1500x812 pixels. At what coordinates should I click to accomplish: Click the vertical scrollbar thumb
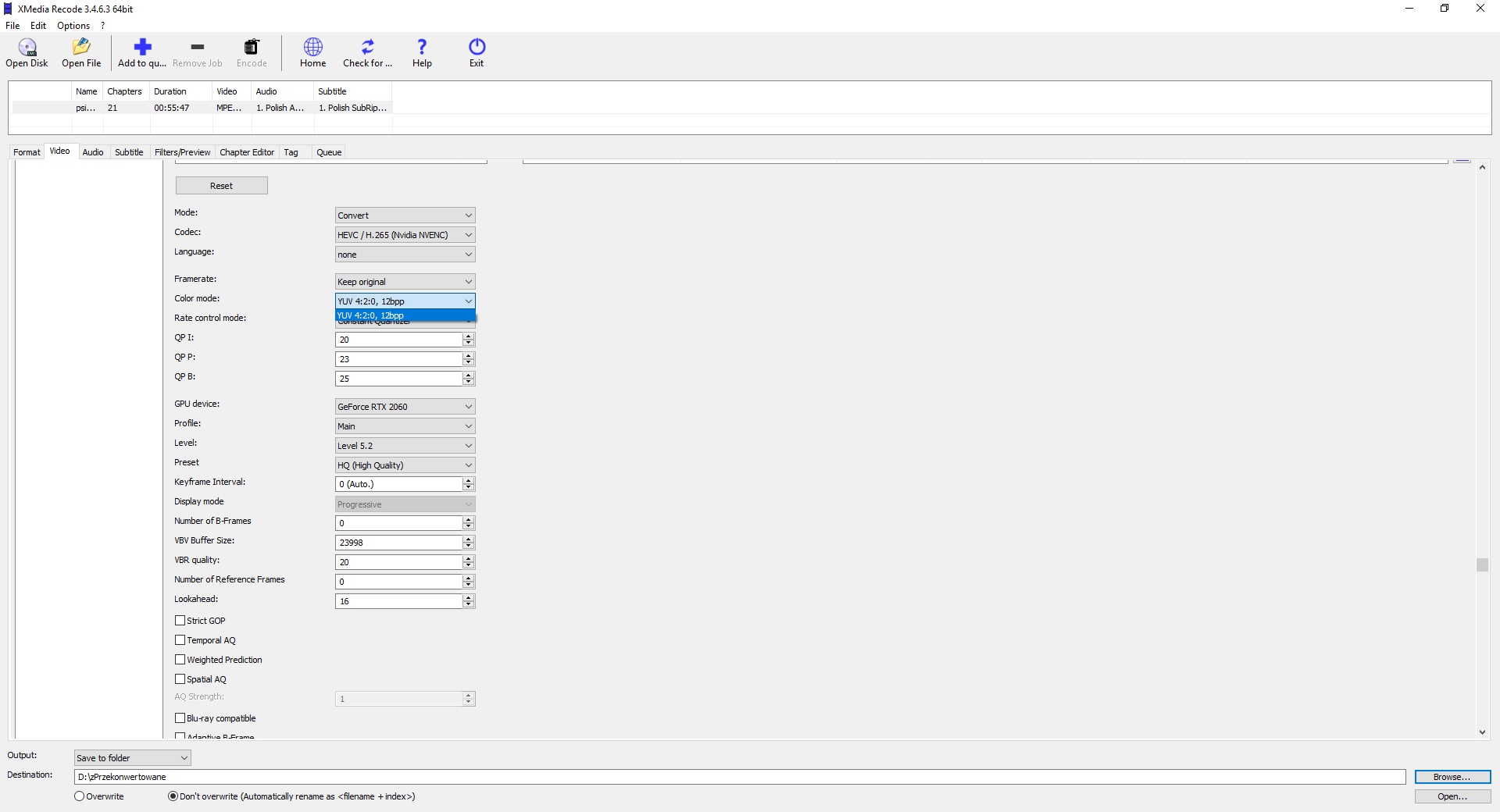1482,564
